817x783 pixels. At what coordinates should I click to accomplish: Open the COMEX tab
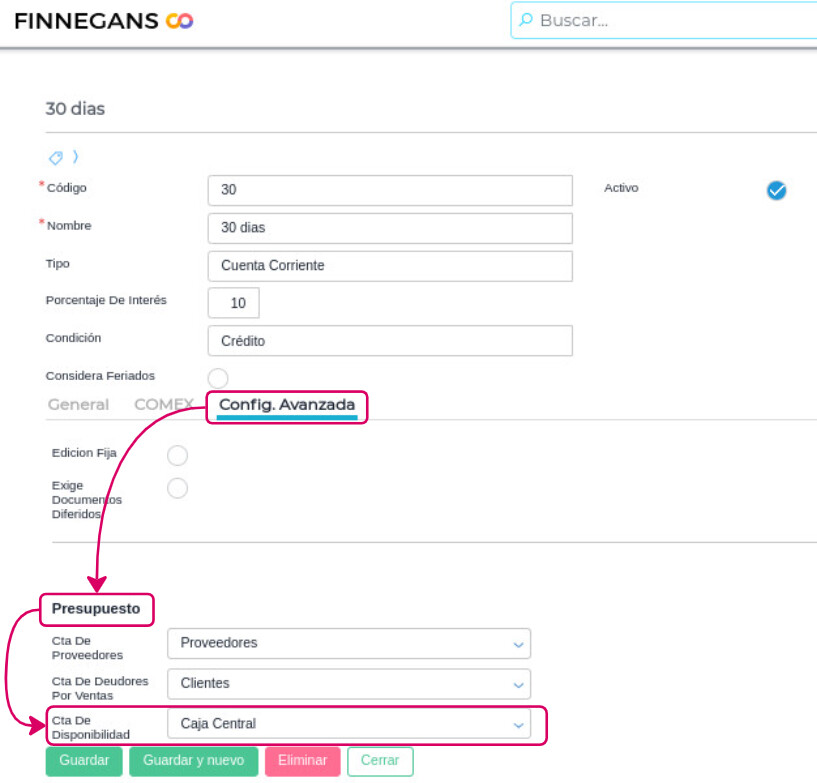coord(162,405)
